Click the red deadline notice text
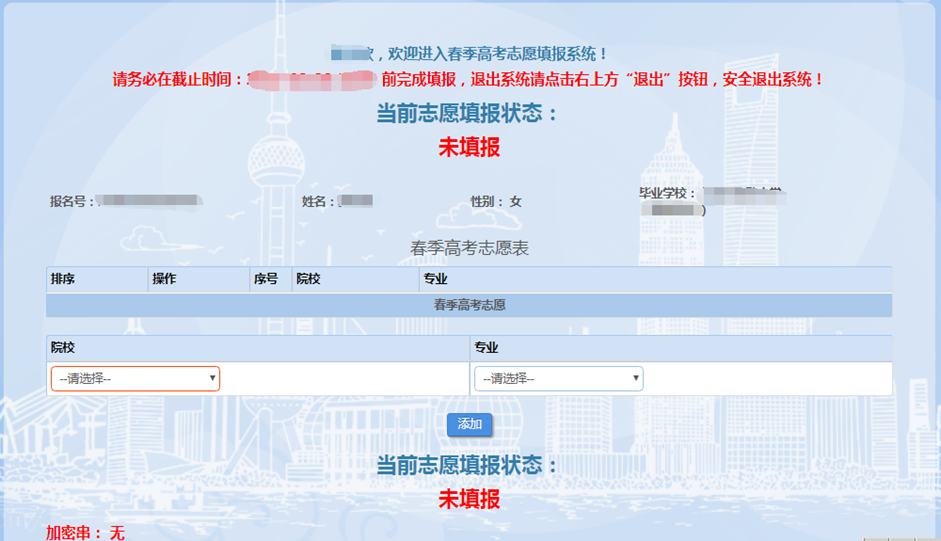The width and height of the screenshot is (941, 541). click(x=469, y=79)
